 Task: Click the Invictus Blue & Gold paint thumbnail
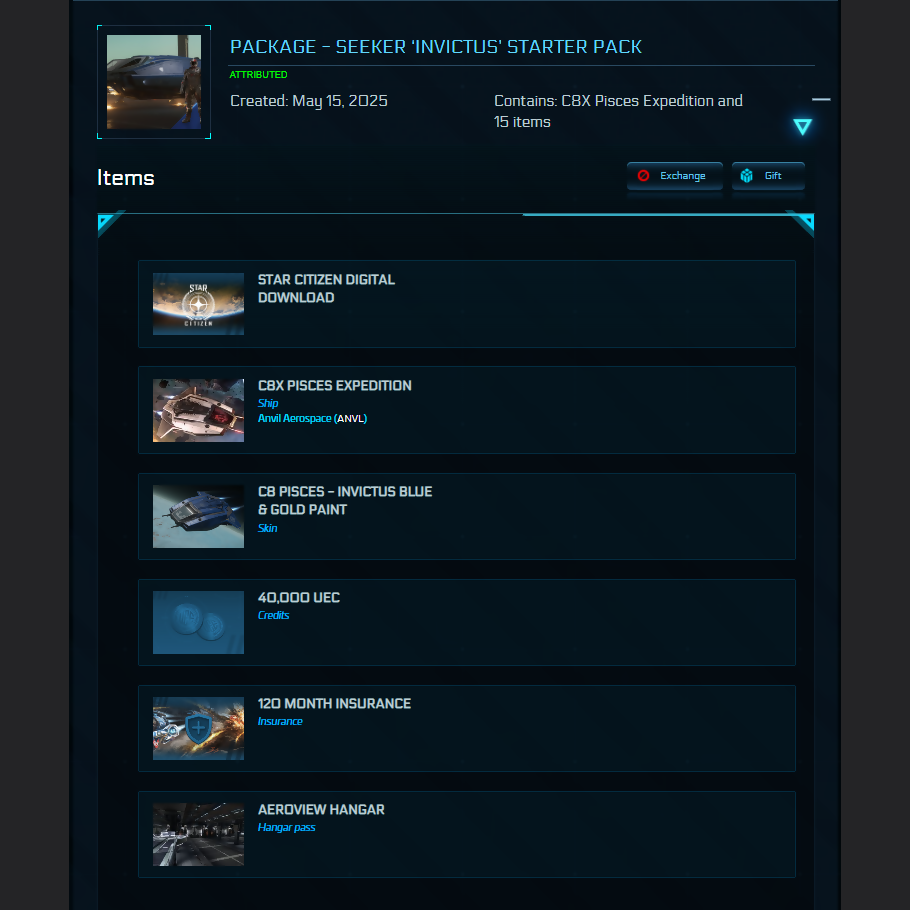(x=198, y=516)
